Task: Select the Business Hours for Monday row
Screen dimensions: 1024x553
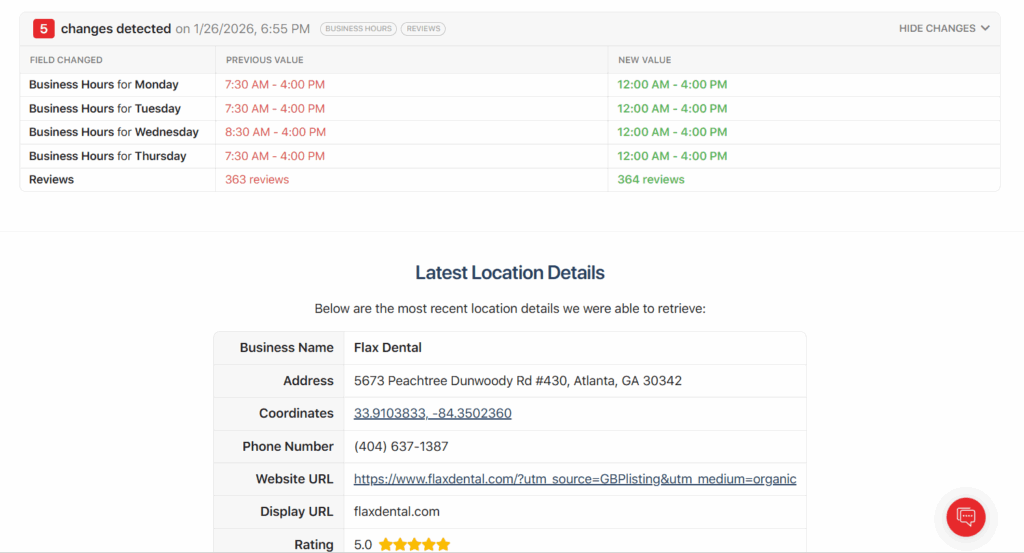Action: point(104,85)
